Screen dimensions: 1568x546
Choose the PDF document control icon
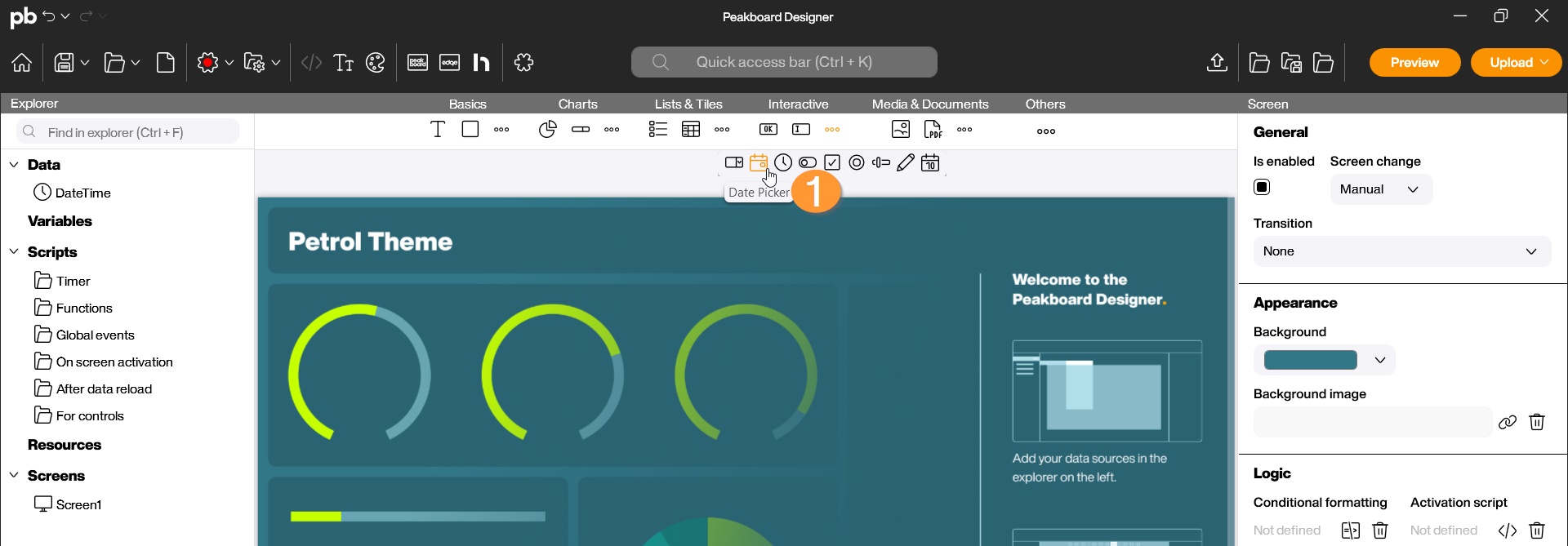pyautogui.click(x=933, y=130)
